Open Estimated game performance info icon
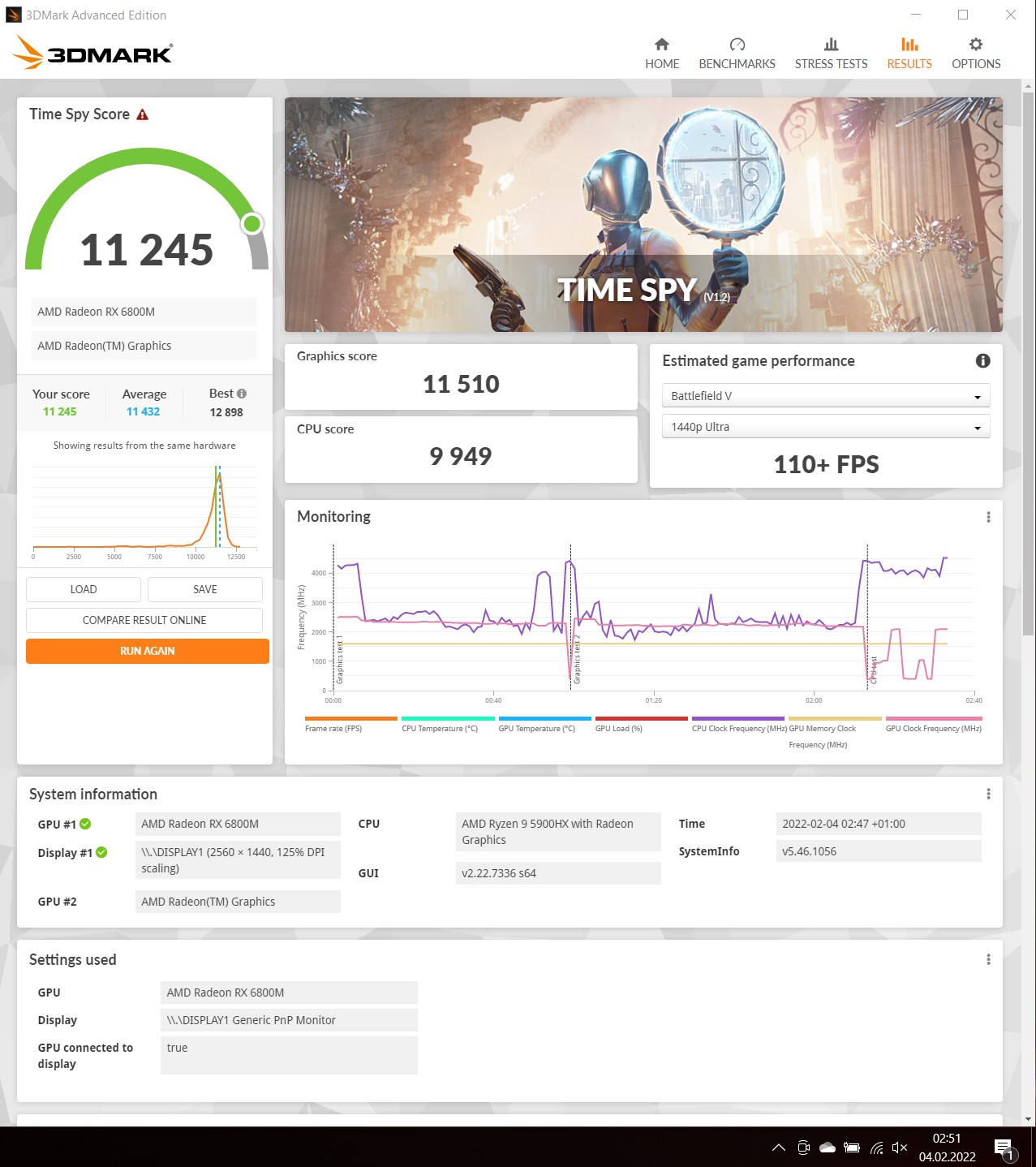Image resolution: width=1036 pixels, height=1167 pixels. [982, 361]
